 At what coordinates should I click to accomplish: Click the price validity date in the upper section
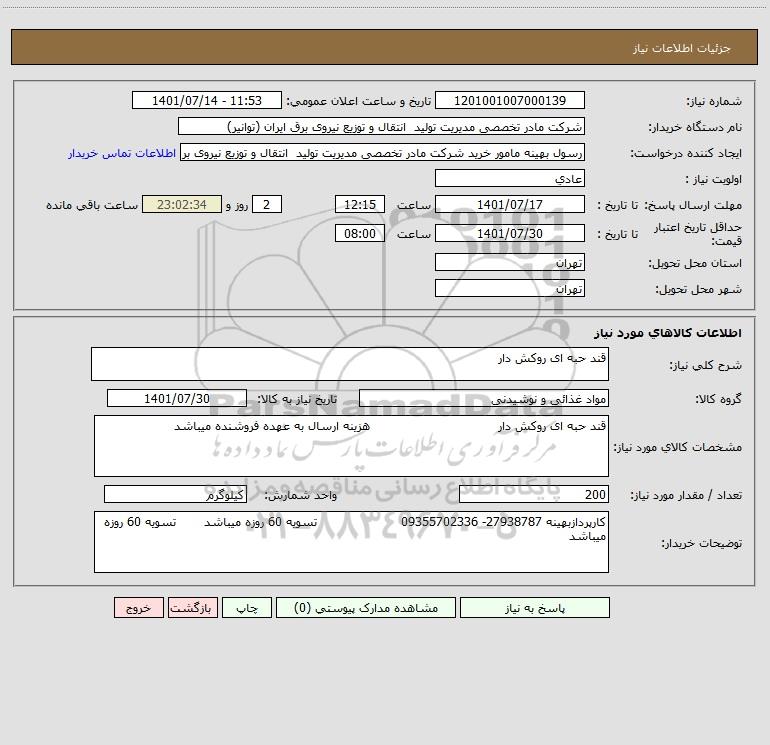click(510, 233)
